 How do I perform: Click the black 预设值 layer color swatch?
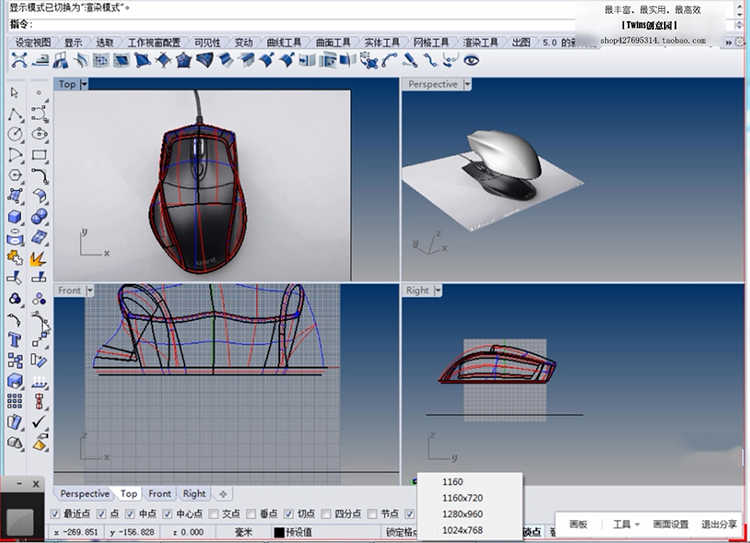pos(280,533)
